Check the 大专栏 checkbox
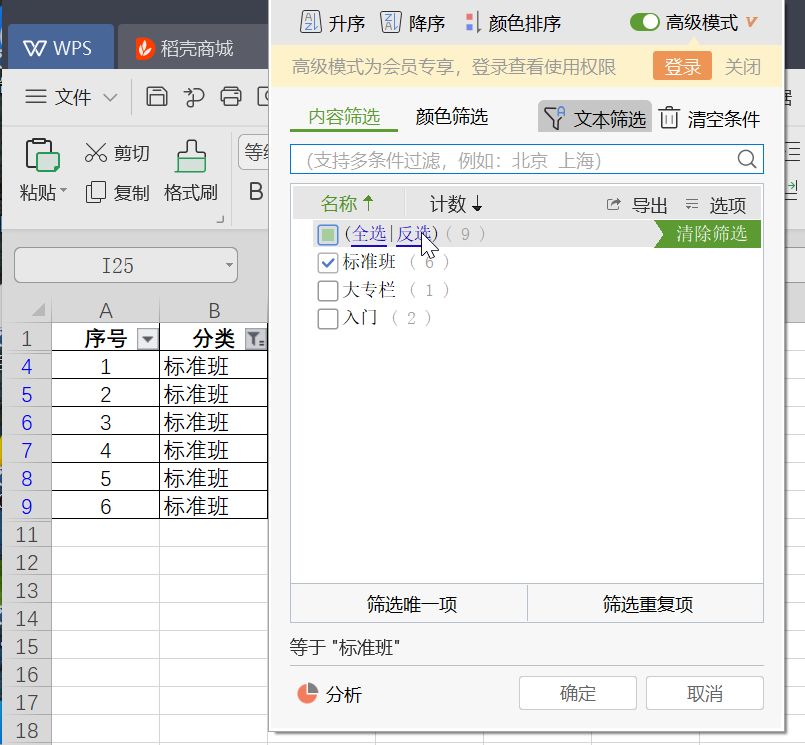Viewport: 805px width, 745px height. (328, 291)
